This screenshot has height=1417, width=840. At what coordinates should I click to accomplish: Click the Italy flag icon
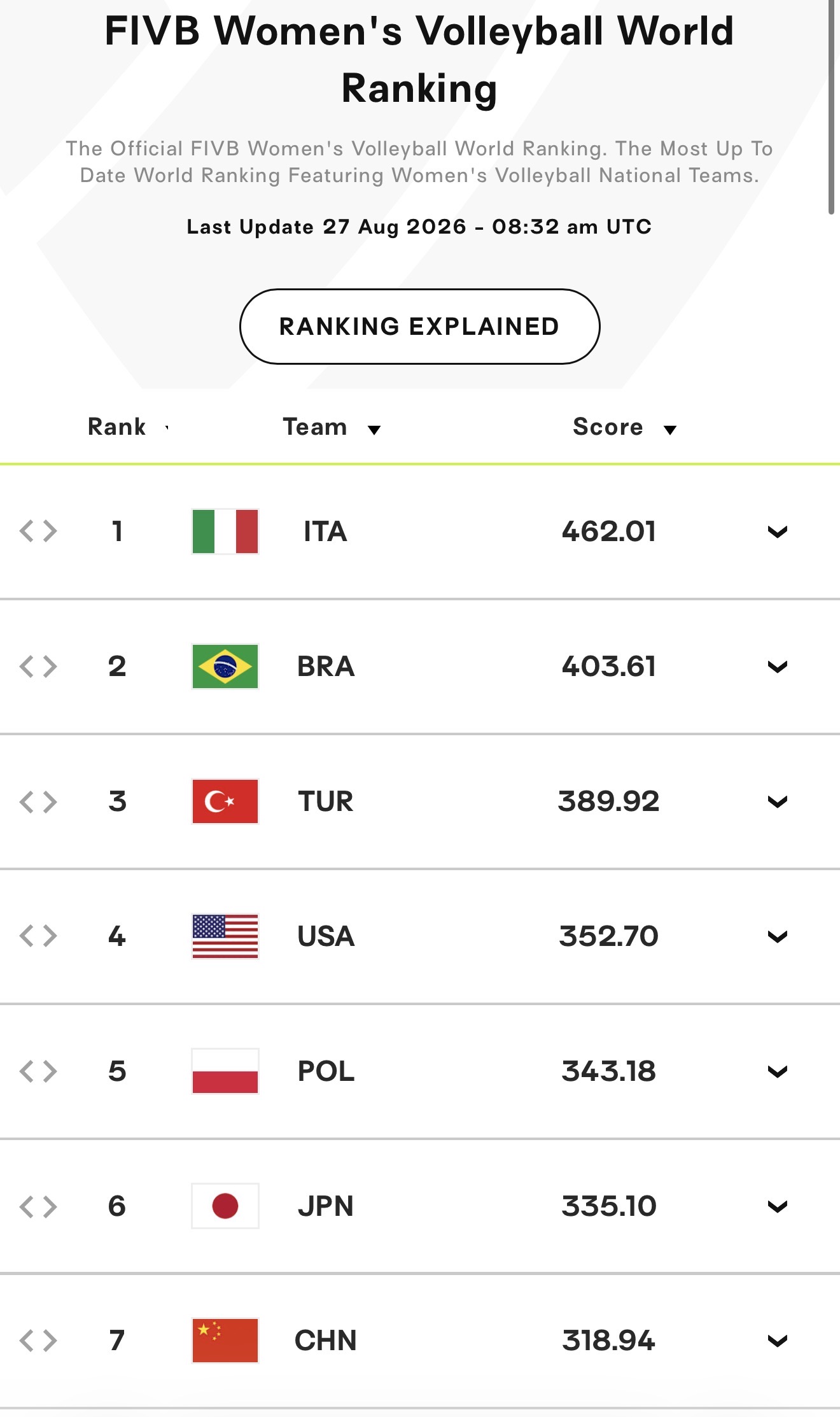pyautogui.click(x=225, y=532)
